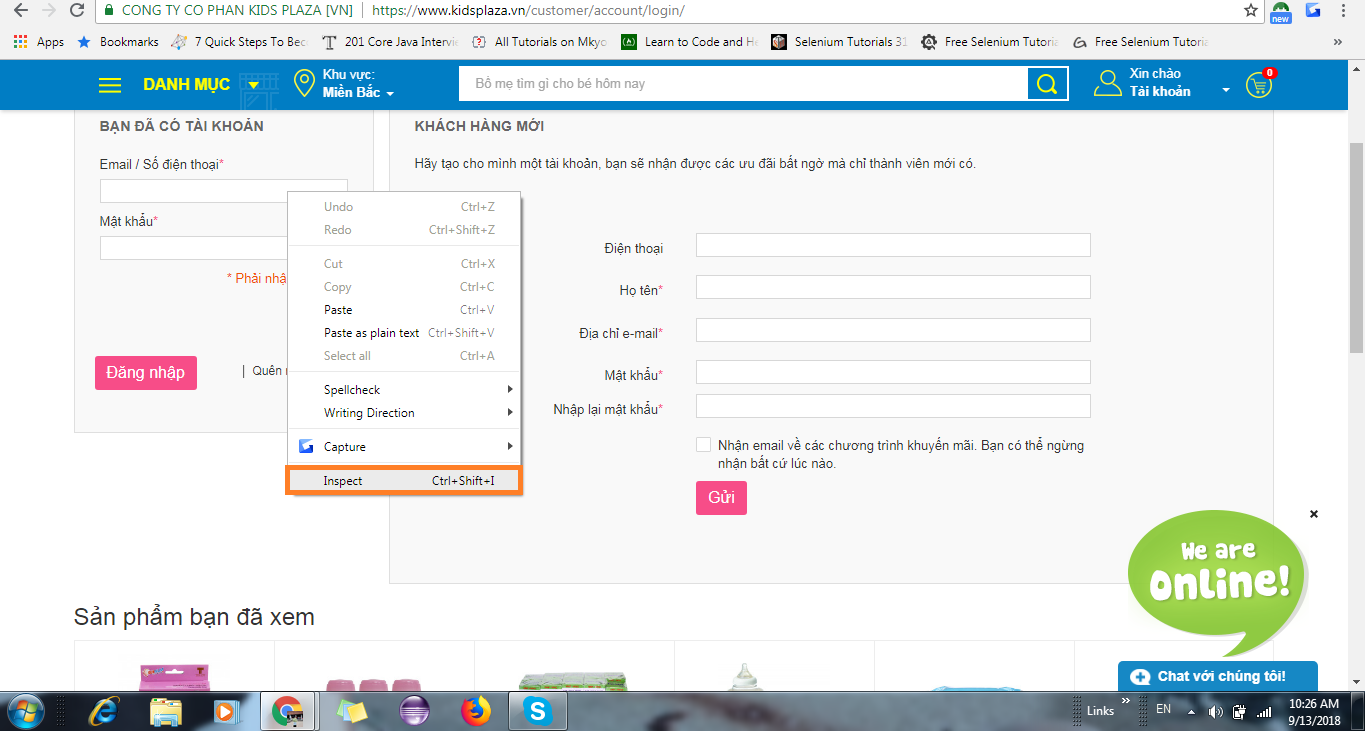Image resolution: width=1365 pixels, height=731 pixels.
Task: Click the user account avatar icon
Action: click(1107, 83)
